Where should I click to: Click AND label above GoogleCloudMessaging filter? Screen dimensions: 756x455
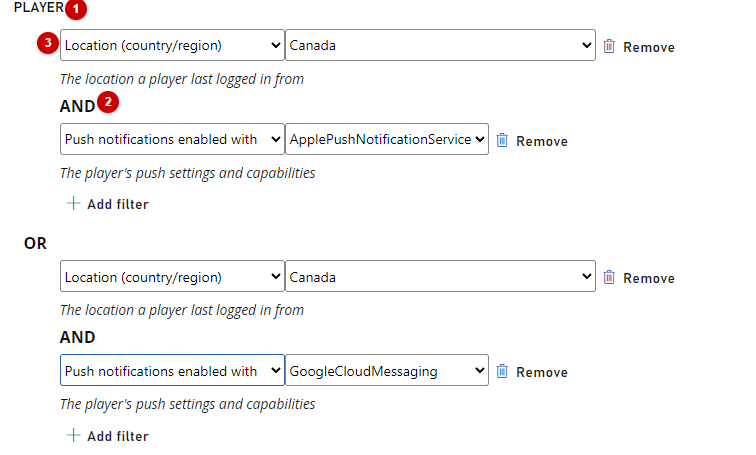click(x=78, y=337)
